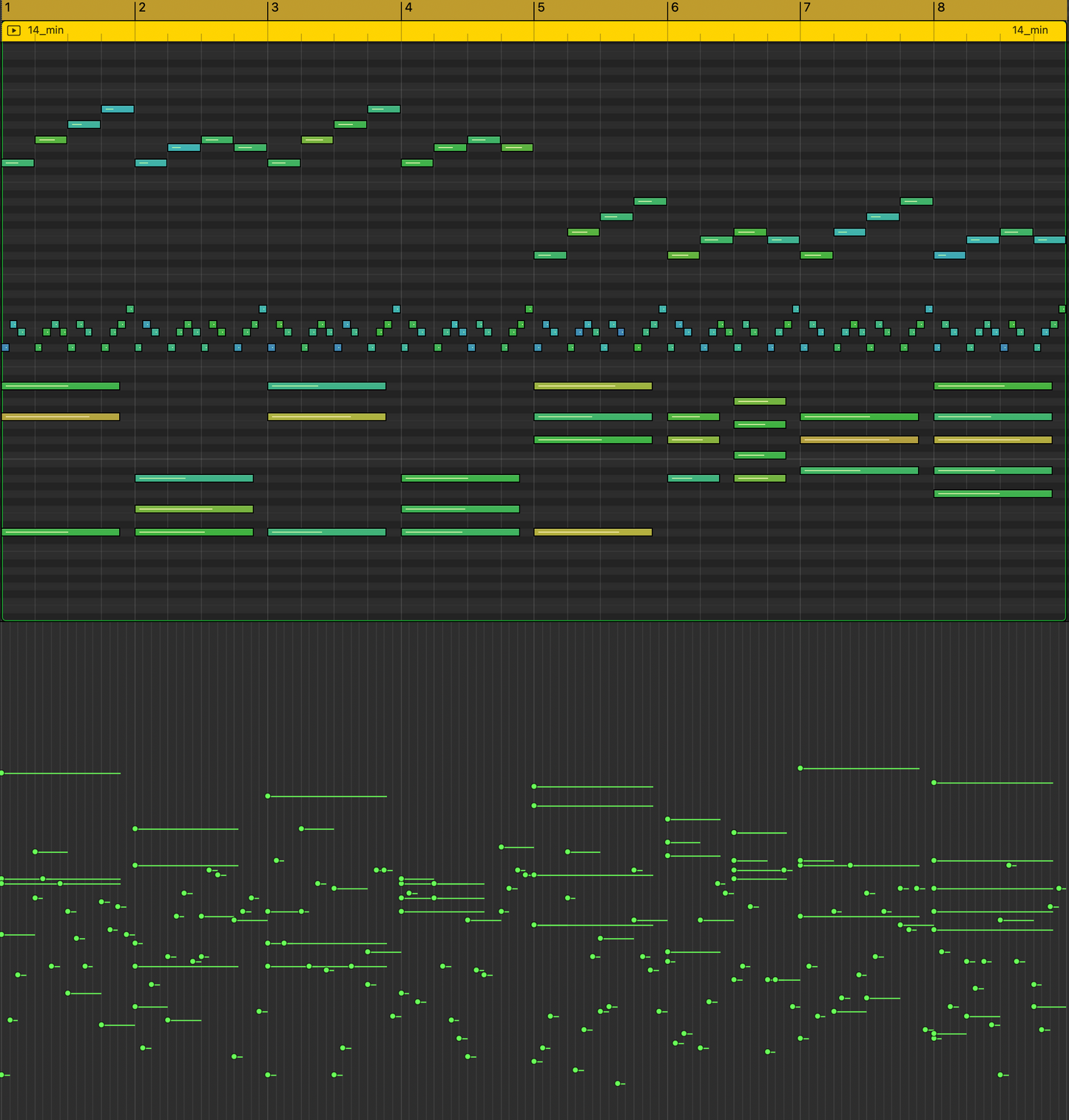Click bar 8 number in the timeline ruler

(940, 7)
